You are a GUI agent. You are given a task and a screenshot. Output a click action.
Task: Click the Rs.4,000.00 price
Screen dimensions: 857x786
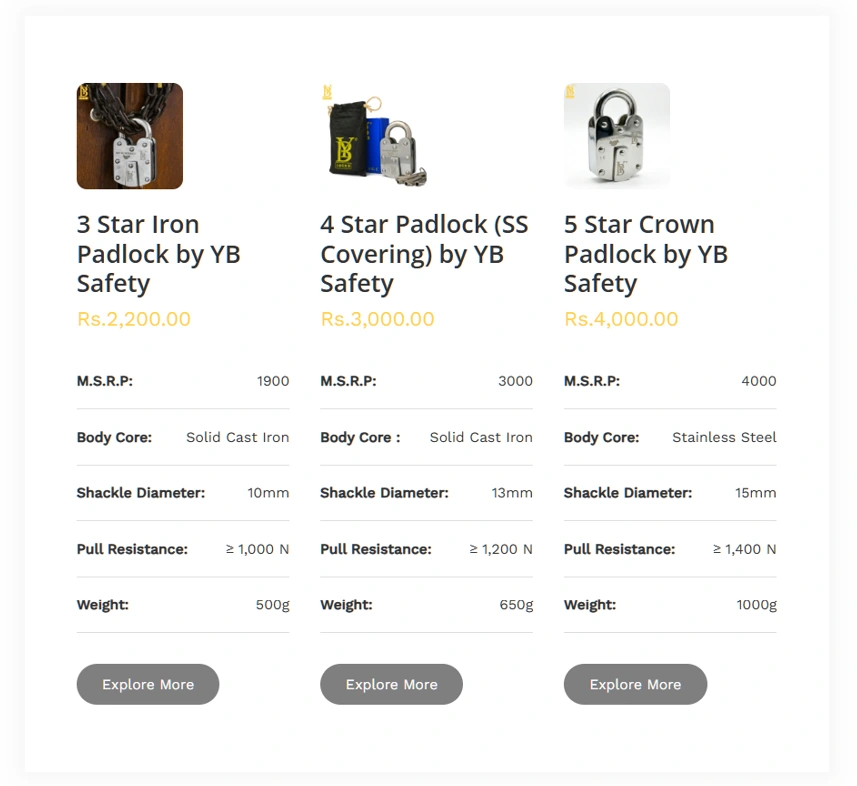pyautogui.click(x=621, y=319)
